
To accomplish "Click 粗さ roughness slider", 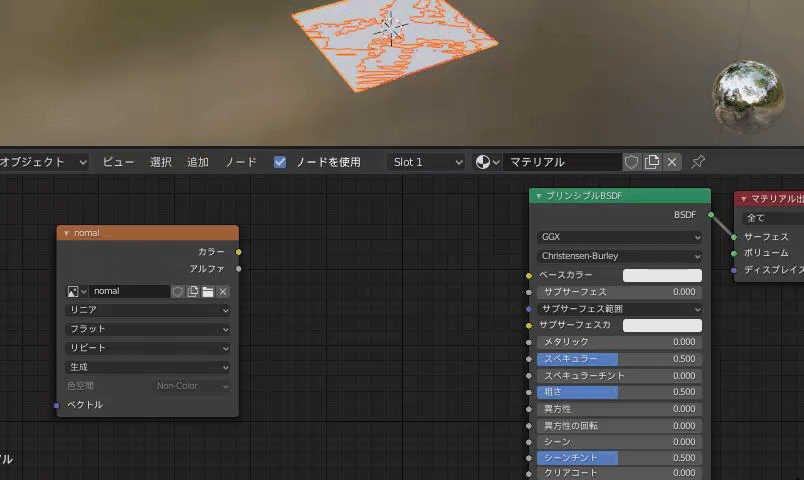I will tap(619, 392).
